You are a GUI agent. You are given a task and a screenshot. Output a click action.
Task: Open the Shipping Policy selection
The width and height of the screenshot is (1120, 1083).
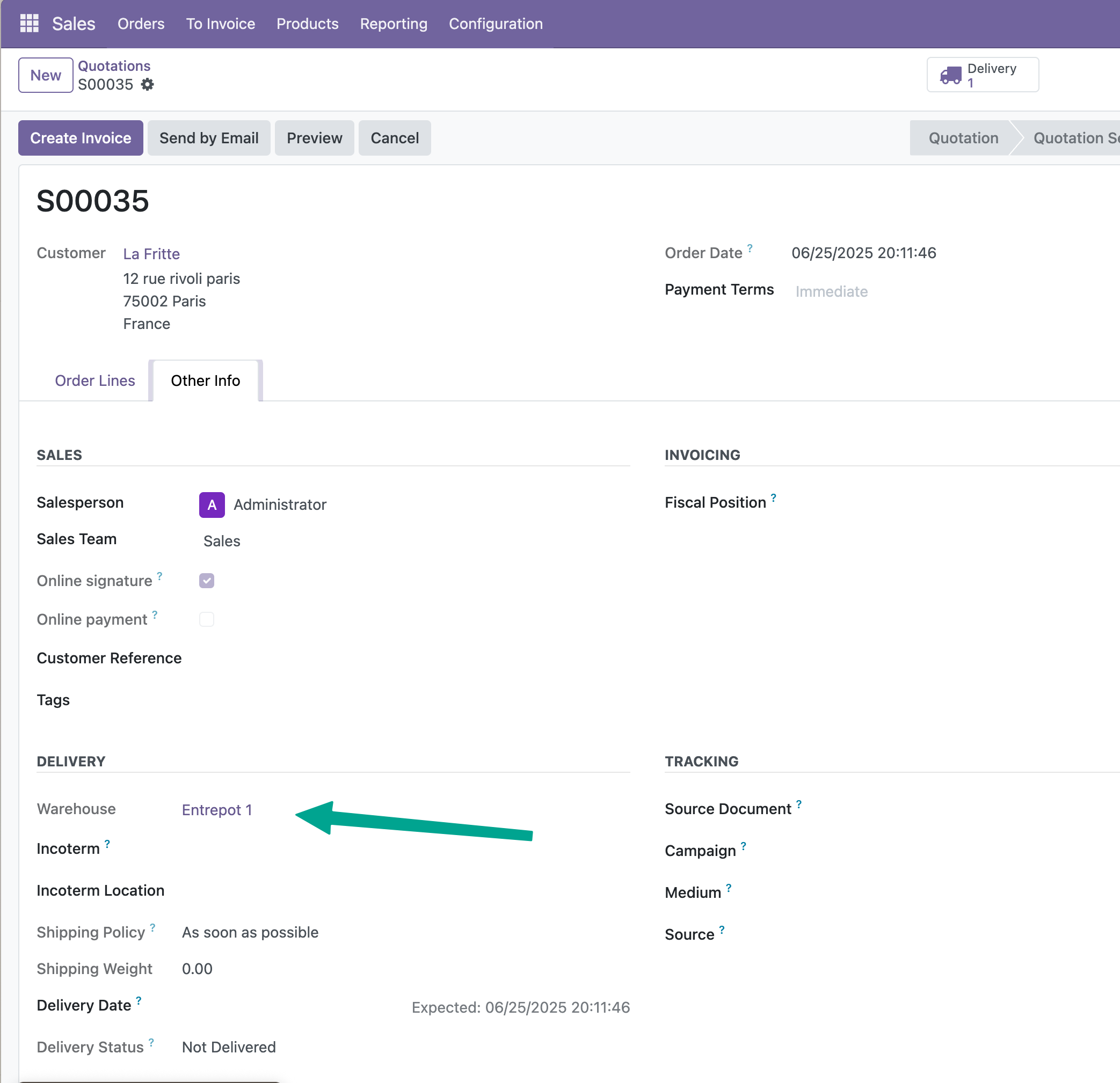pyautogui.click(x=250, y=932)
